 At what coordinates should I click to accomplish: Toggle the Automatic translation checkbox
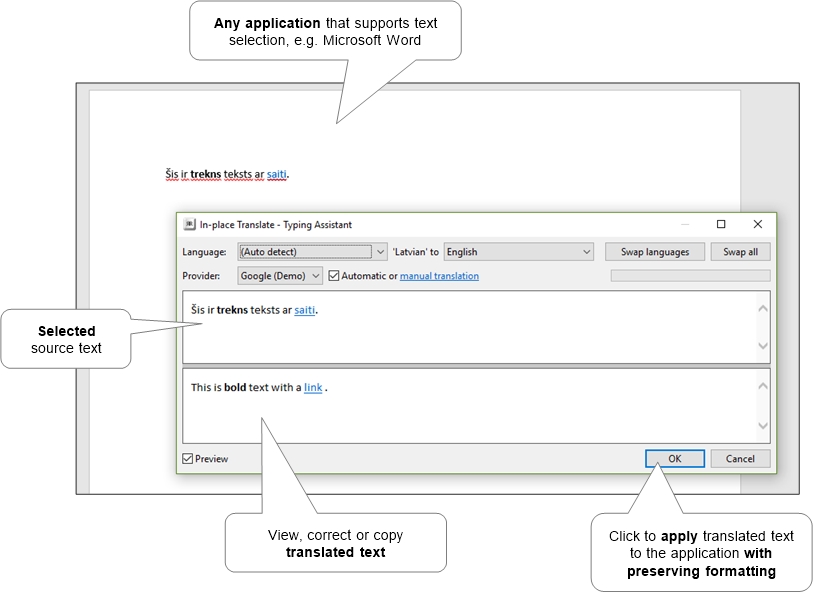(334, 276)
